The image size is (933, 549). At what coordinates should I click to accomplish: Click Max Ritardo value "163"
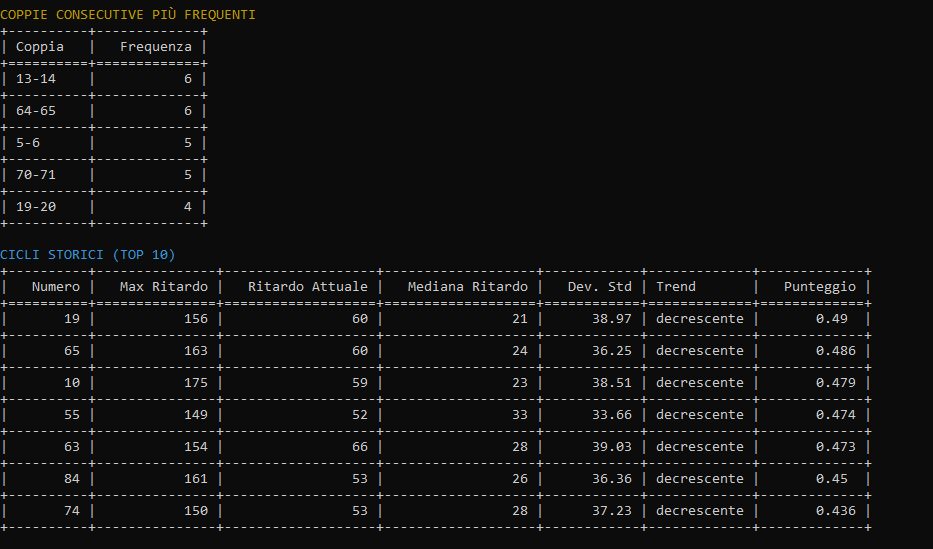pyautogui.click(x=196, y=351)
